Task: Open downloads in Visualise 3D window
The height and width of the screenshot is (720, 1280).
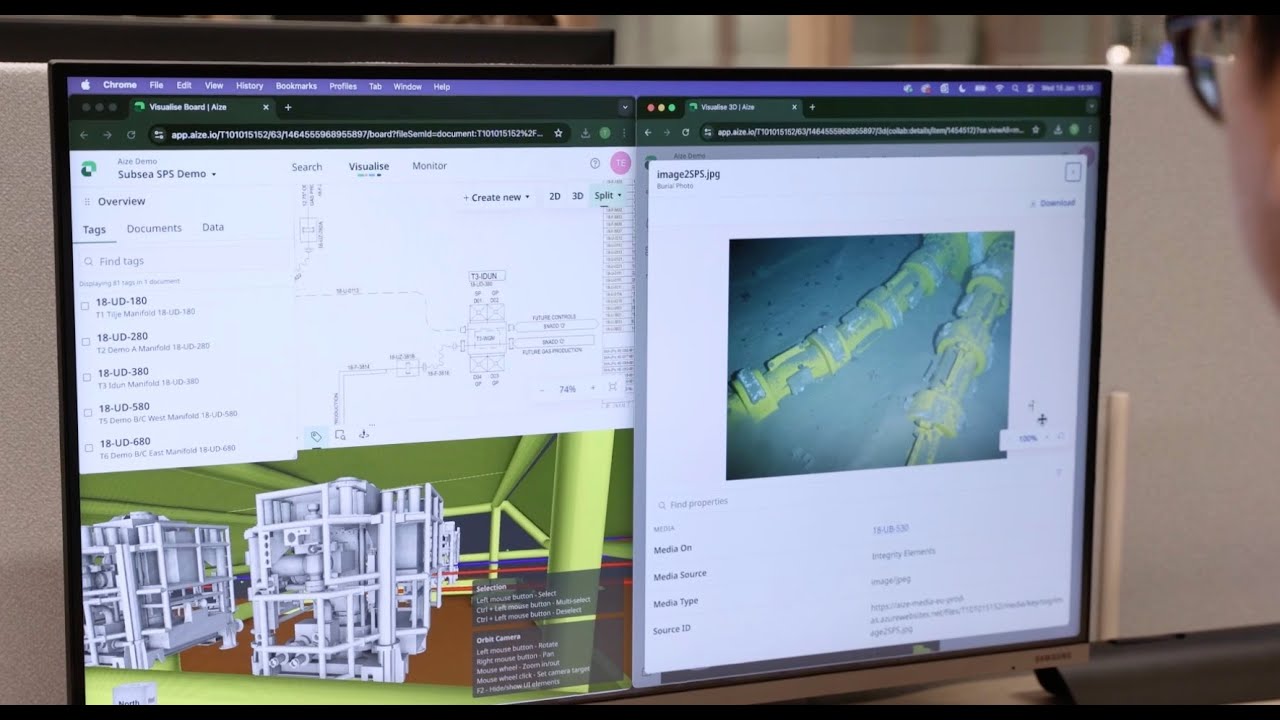Action: tap(1057, 129)
